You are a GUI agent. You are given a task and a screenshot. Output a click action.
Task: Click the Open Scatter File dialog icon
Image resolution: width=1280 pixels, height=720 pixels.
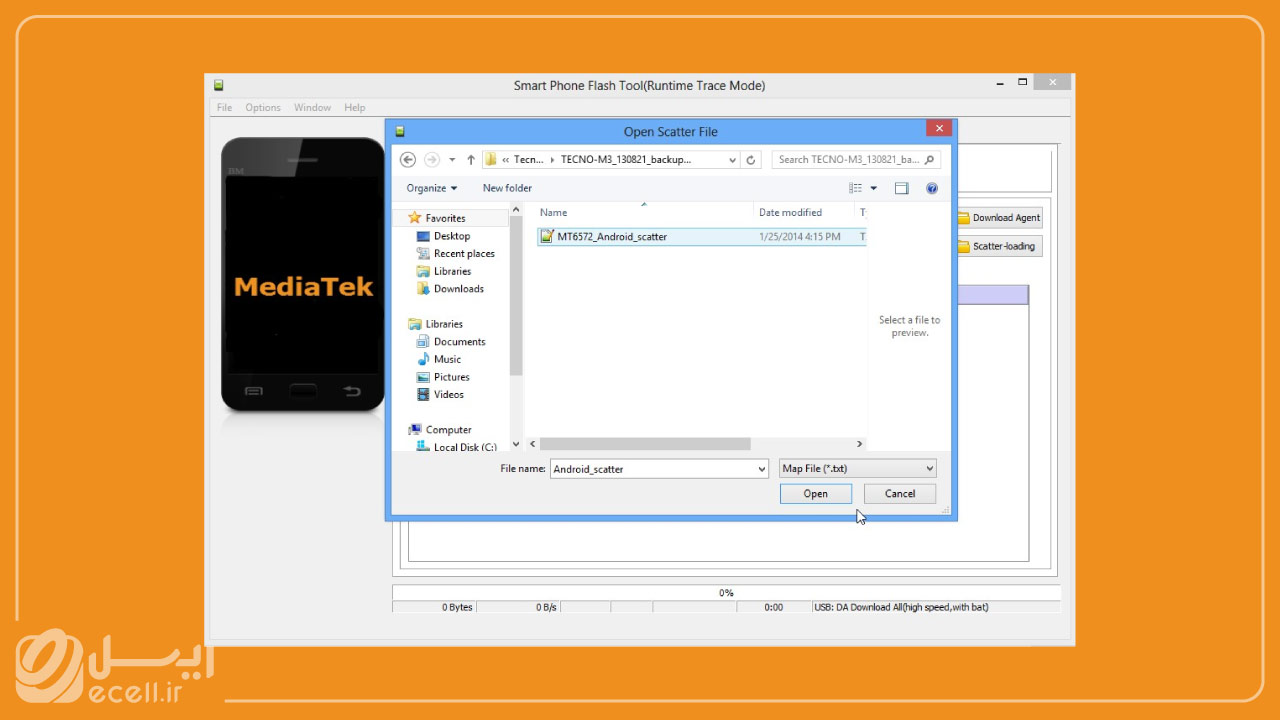(x=400, y=131)
